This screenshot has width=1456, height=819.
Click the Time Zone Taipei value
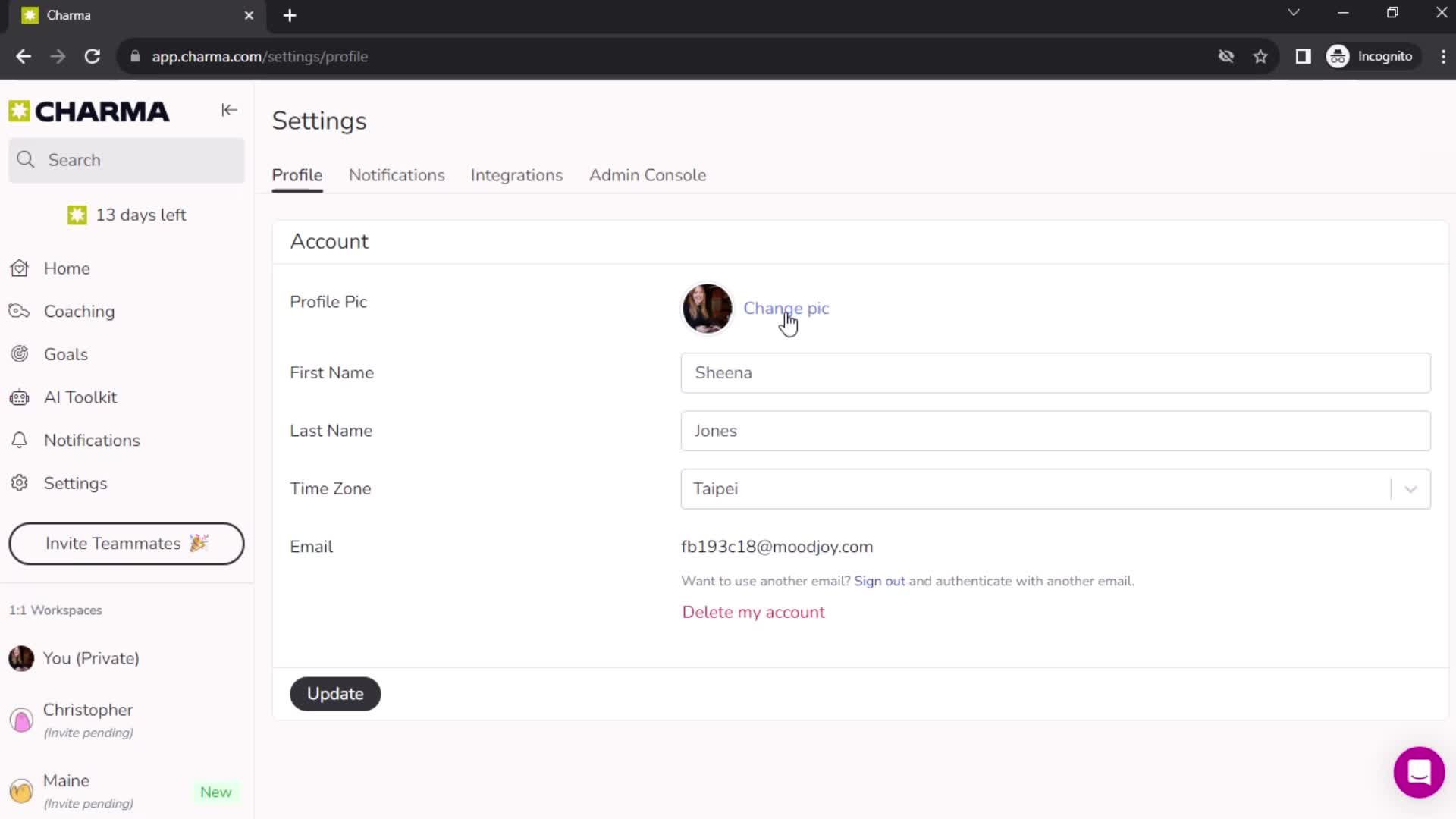click(x=715, y=489)
